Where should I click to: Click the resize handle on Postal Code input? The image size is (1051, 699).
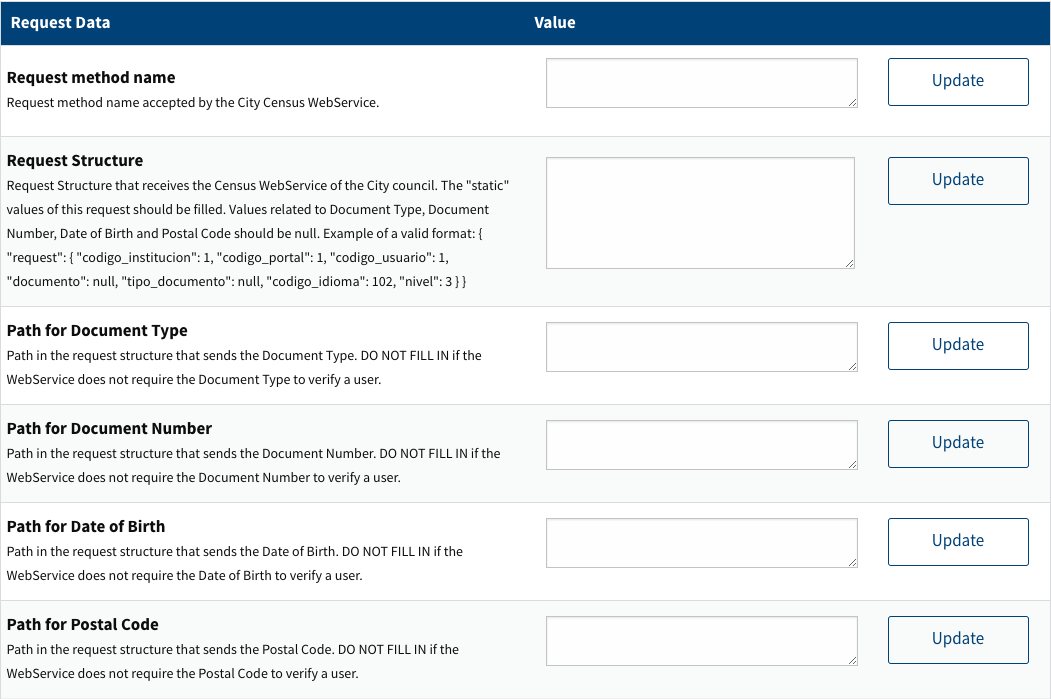(x=851, y=658)
